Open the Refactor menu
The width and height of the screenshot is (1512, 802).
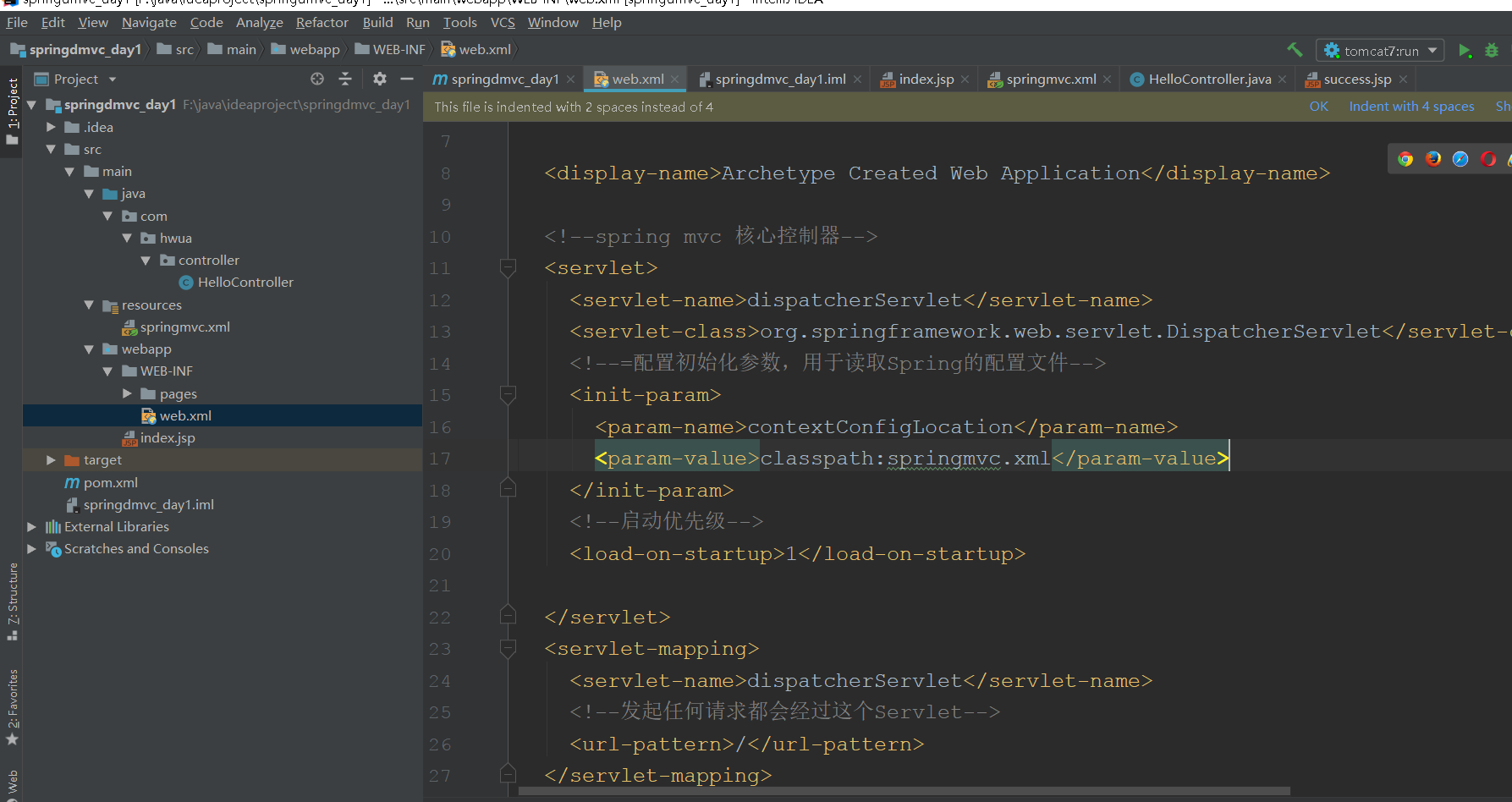(322, 22)
